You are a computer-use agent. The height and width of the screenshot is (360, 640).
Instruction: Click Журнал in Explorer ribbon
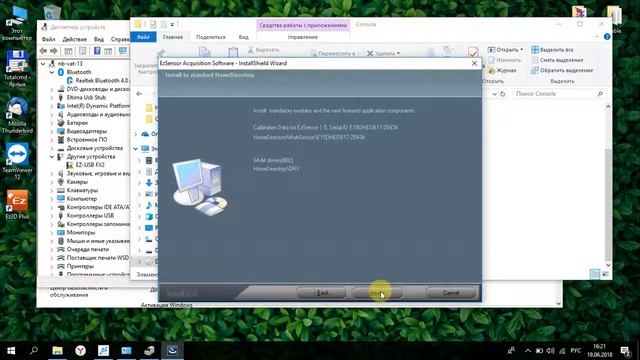[502, 70]
